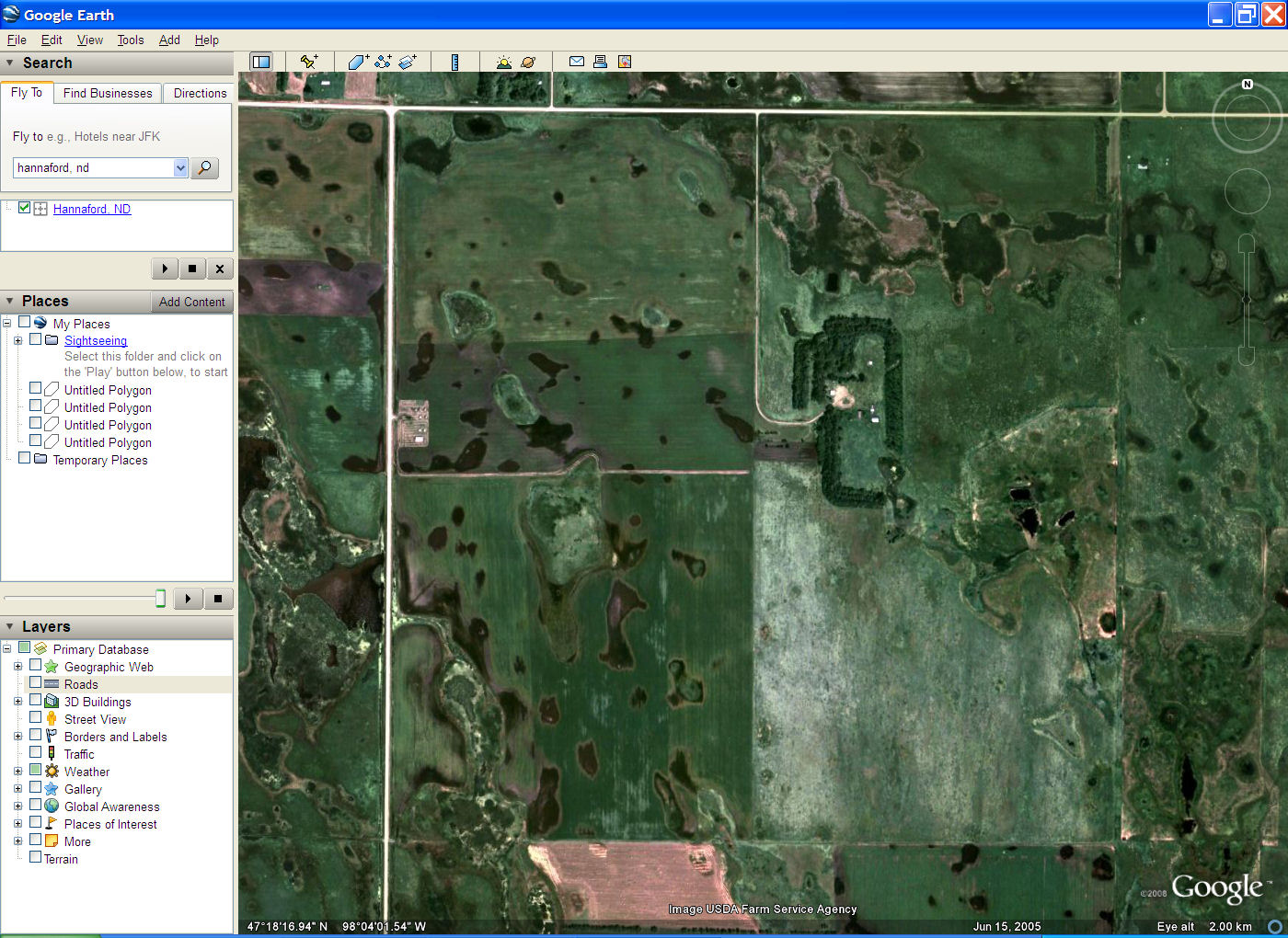This screenshot has height=938, width=1288.
Task: Stop the Places tour button
Action: (218, 599)
